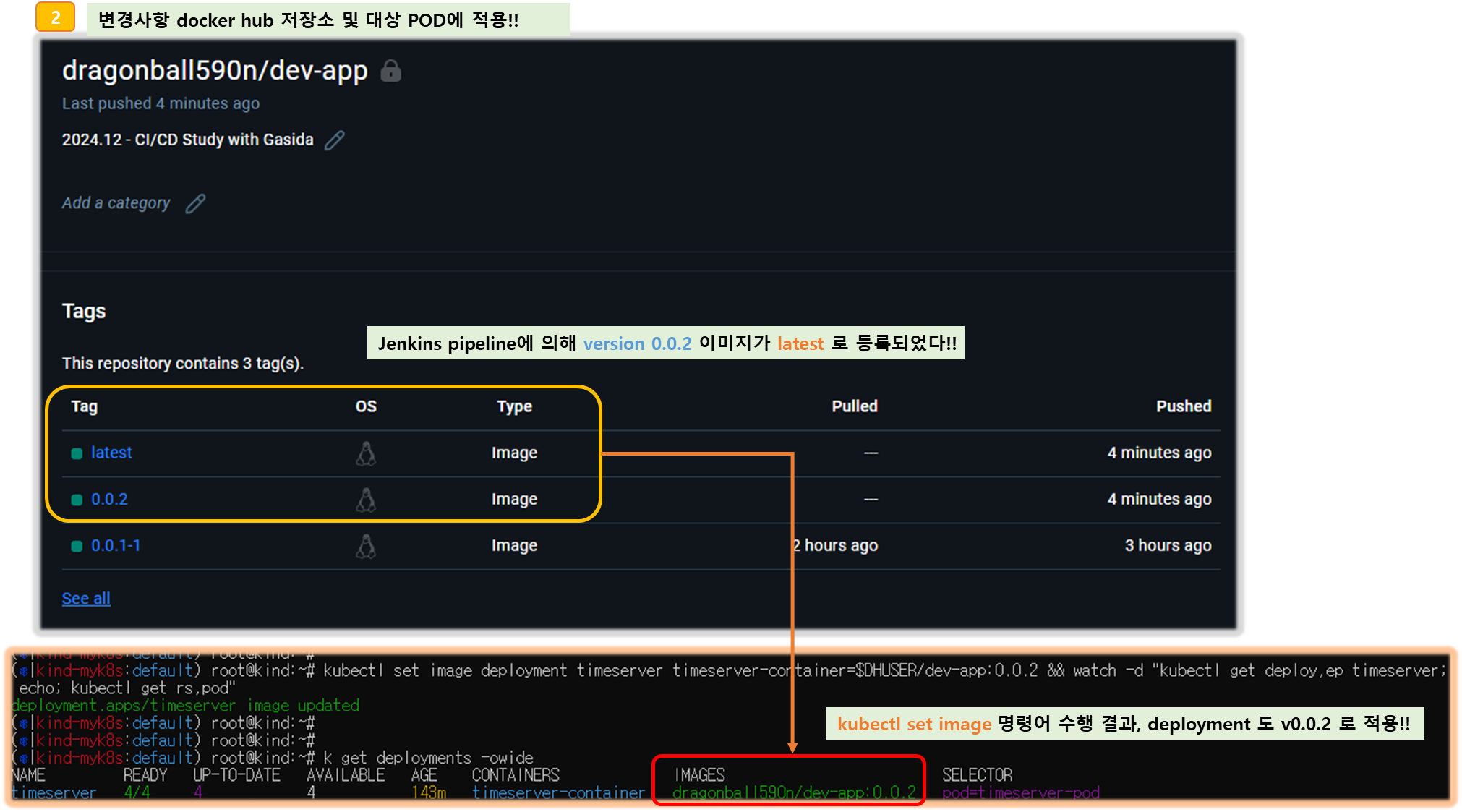Click the private repository lock icon
This screenshot has width=1462, height=812.
click(x=390, y=71)
